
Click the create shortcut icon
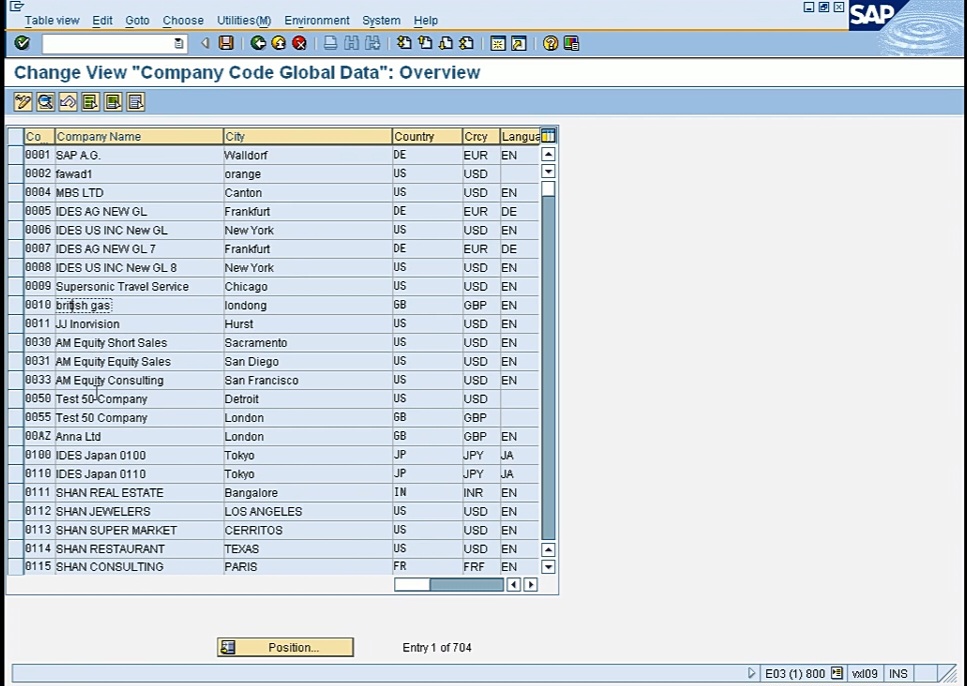(x=519, y=43)
